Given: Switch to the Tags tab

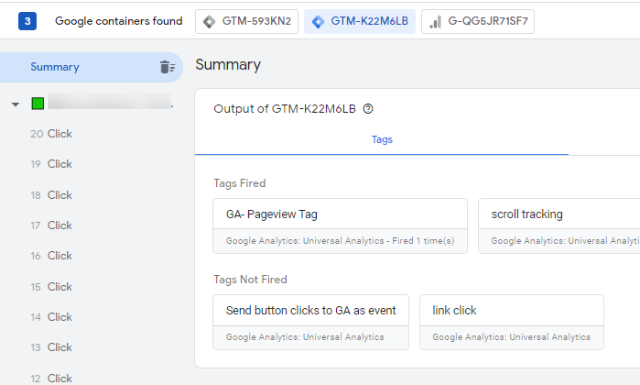Looking at the screenshot, I should click(382, 140).
